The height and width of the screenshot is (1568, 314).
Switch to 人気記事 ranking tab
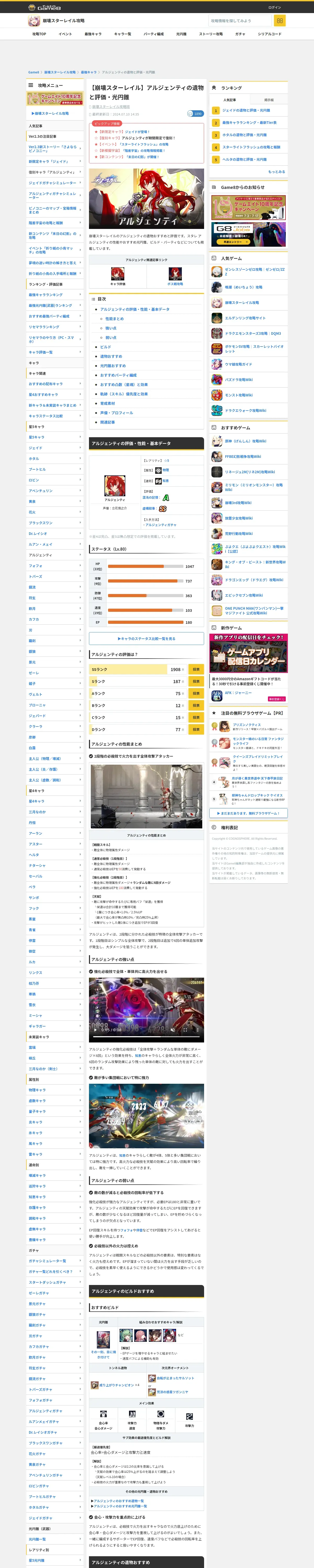[x=229, y=100]
